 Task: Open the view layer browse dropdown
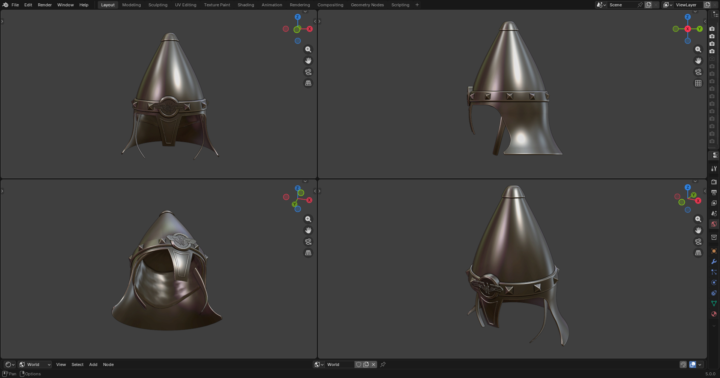[x=667, y=5]
